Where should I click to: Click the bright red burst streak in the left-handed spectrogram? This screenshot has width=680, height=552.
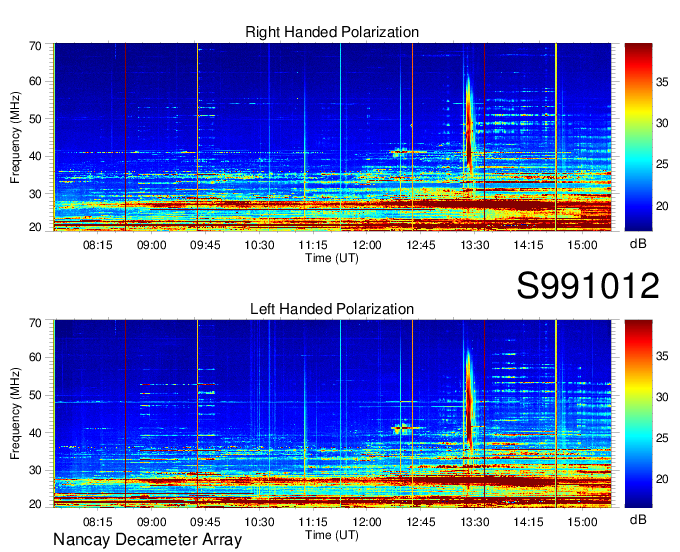(x=469, y=401)
